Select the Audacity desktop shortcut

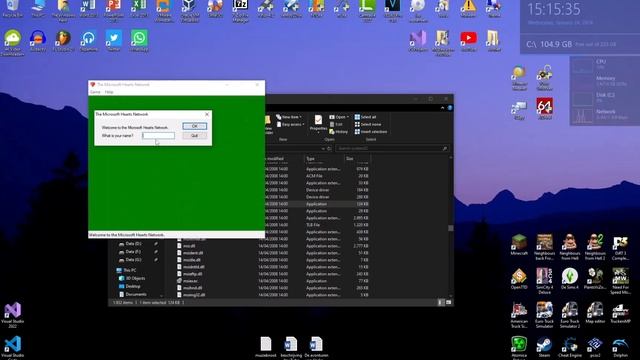click(x=38, y=41)
